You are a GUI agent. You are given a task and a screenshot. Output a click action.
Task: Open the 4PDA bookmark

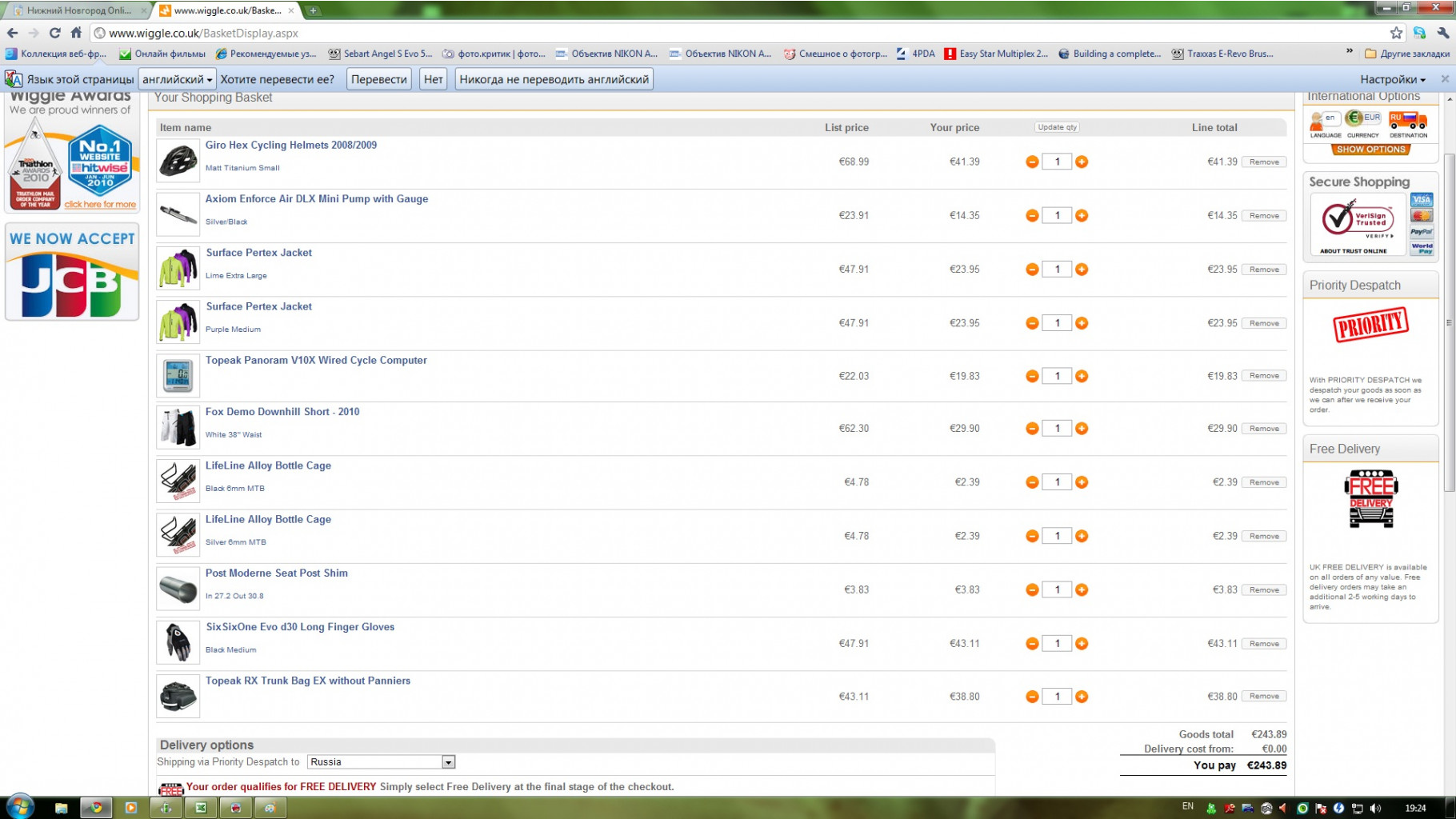[915, 54]
